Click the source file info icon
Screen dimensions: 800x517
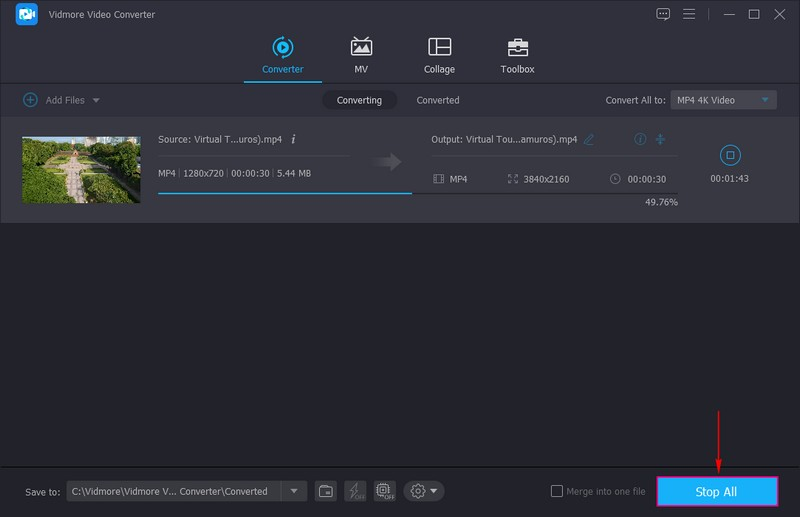point(293,139)
